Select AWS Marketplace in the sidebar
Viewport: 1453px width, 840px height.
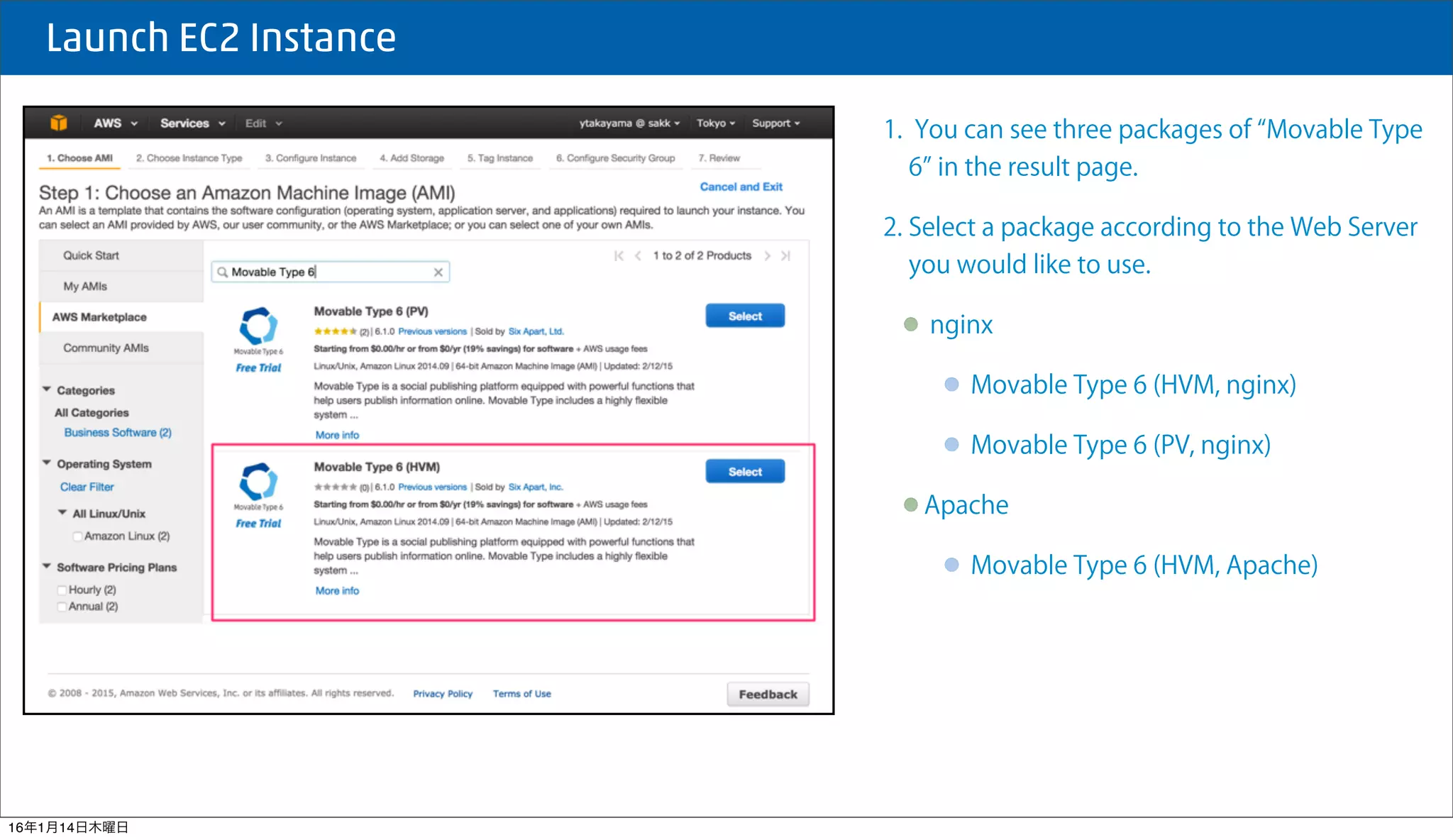[x=121, y=317]
